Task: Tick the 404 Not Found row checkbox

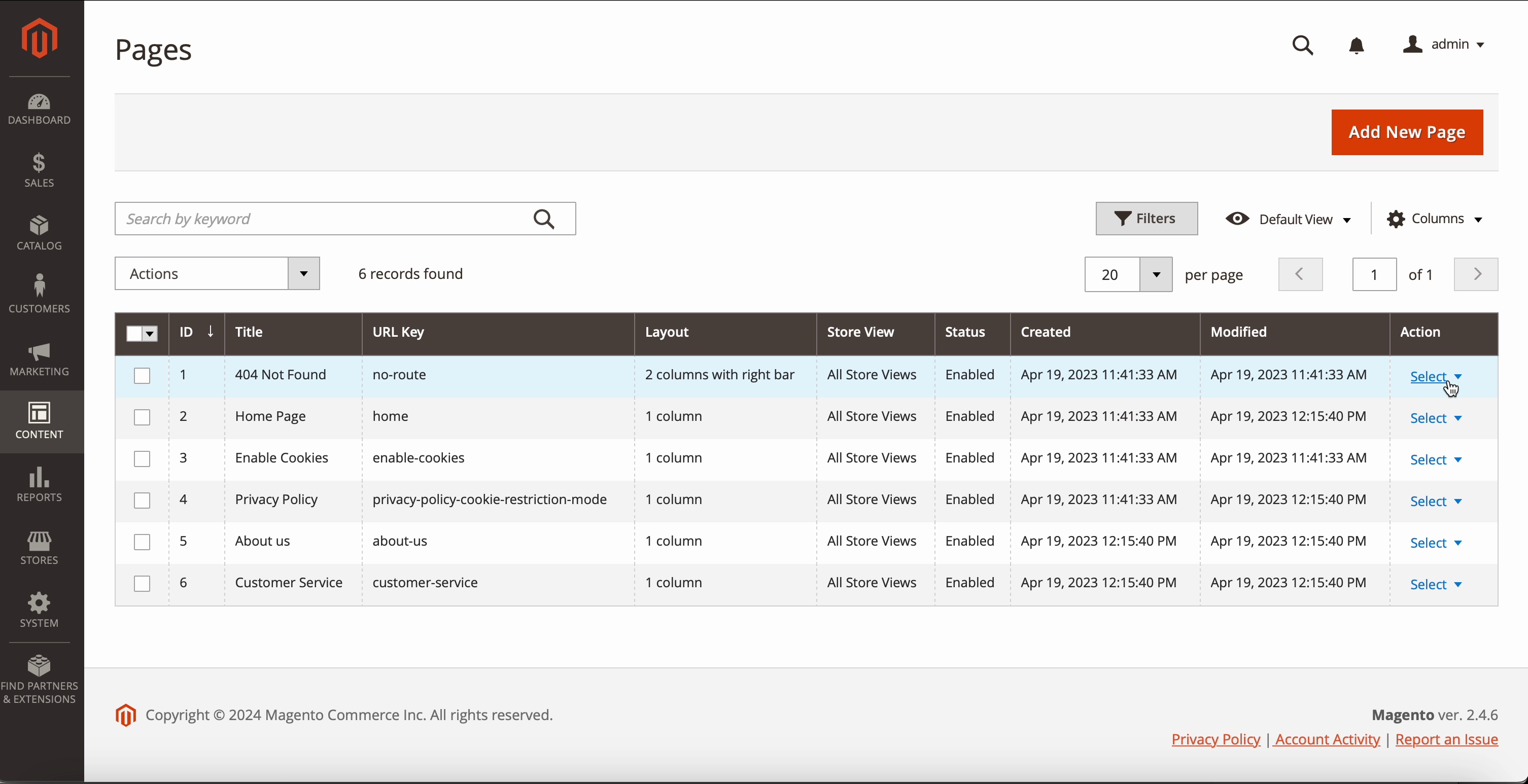Action: (142, 375)
